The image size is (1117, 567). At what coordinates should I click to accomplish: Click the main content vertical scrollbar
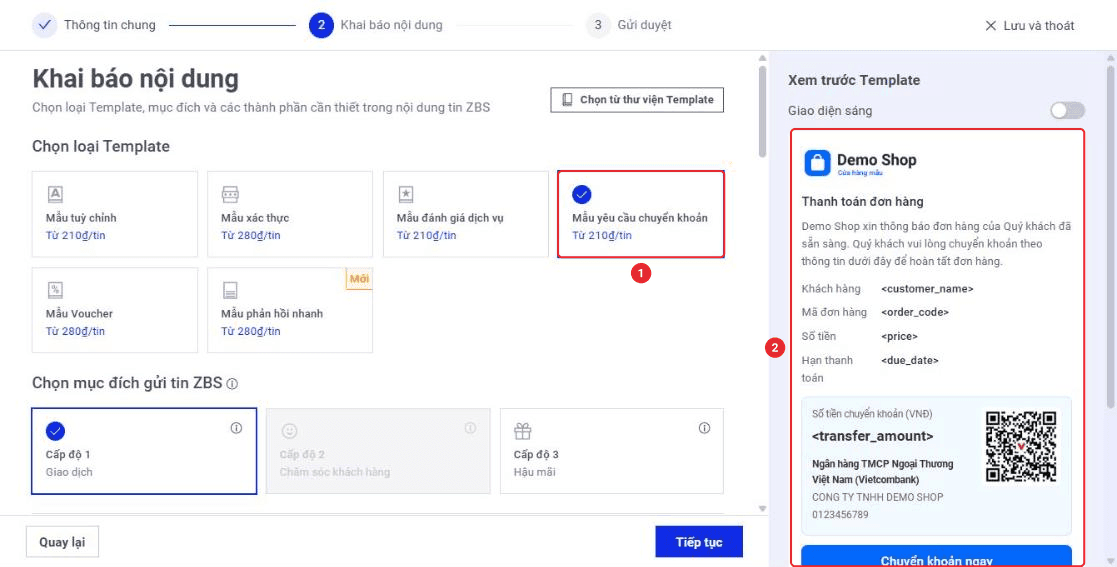click(x=762, y=110)
